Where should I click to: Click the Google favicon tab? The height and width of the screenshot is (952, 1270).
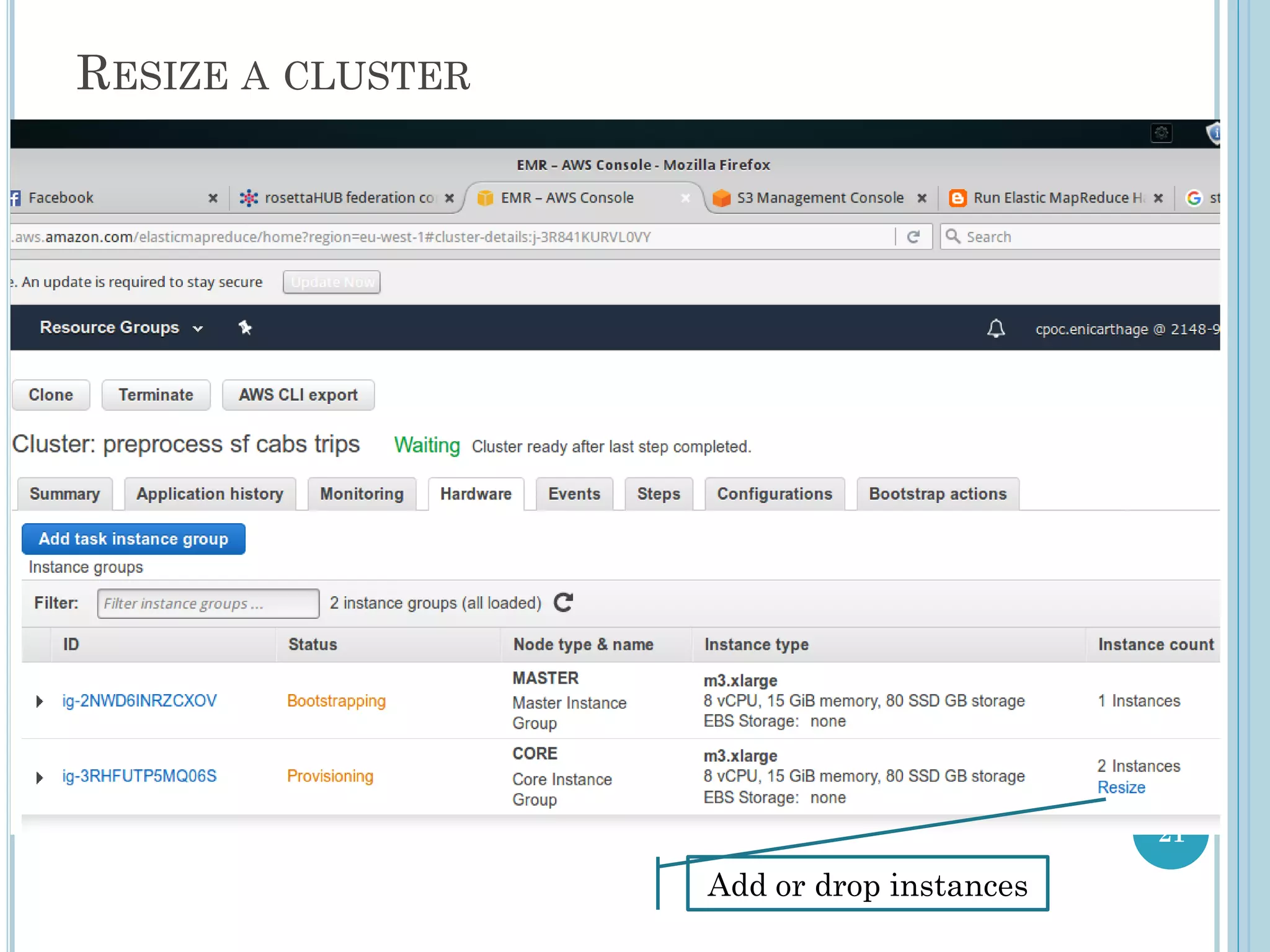[x=1194, y=198]
